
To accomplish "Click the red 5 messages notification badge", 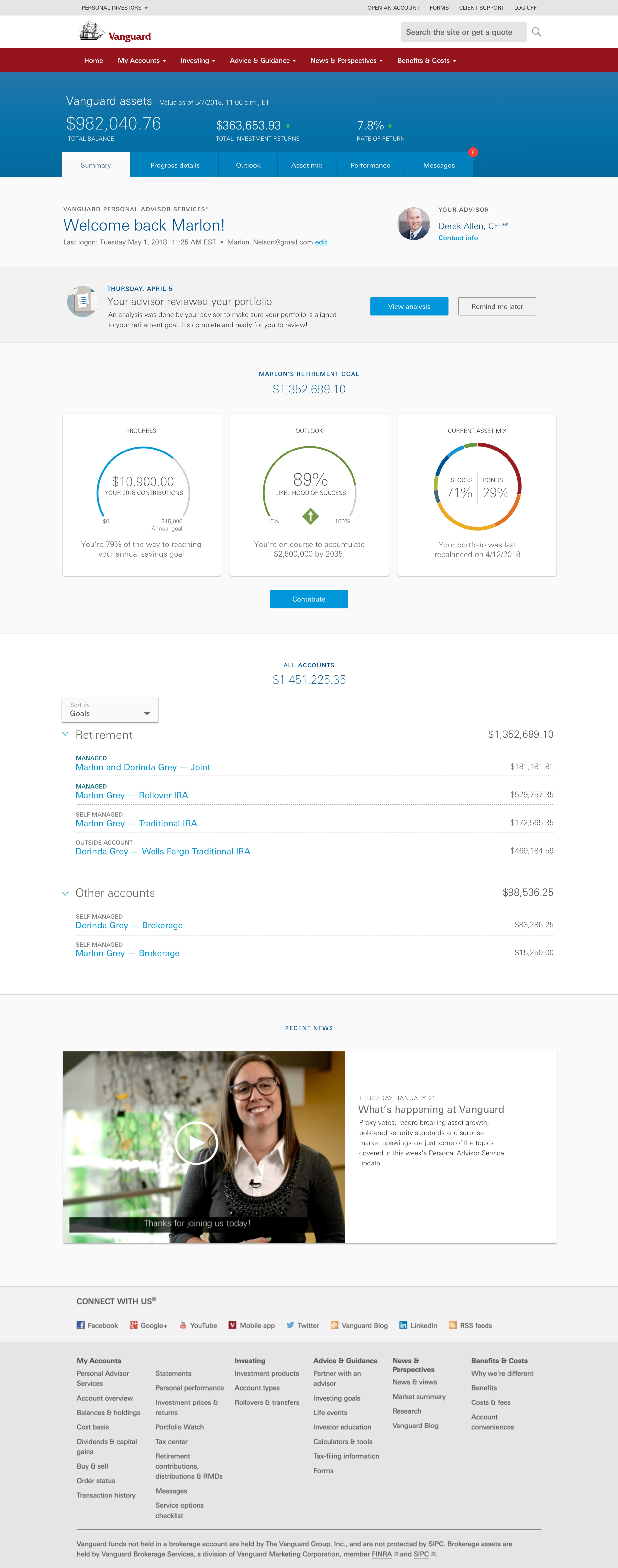I will 473,152.
